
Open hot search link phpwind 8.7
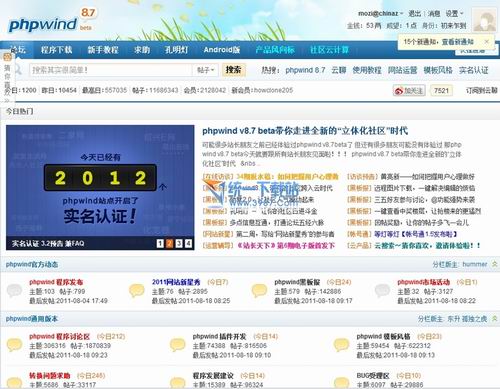tap(305, 70)
